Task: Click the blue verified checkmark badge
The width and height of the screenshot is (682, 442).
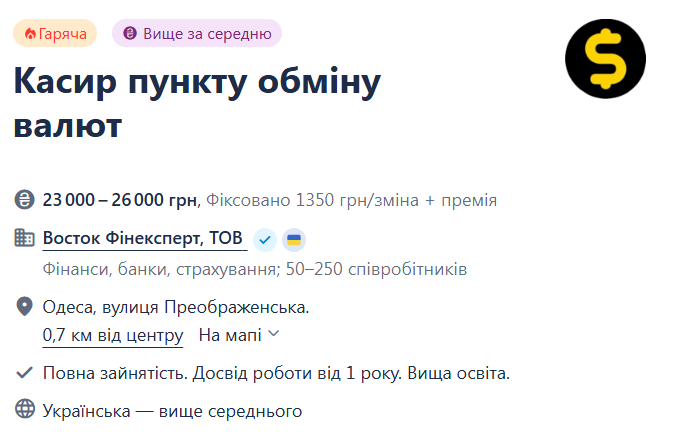Action: click(x=265, y=240)
